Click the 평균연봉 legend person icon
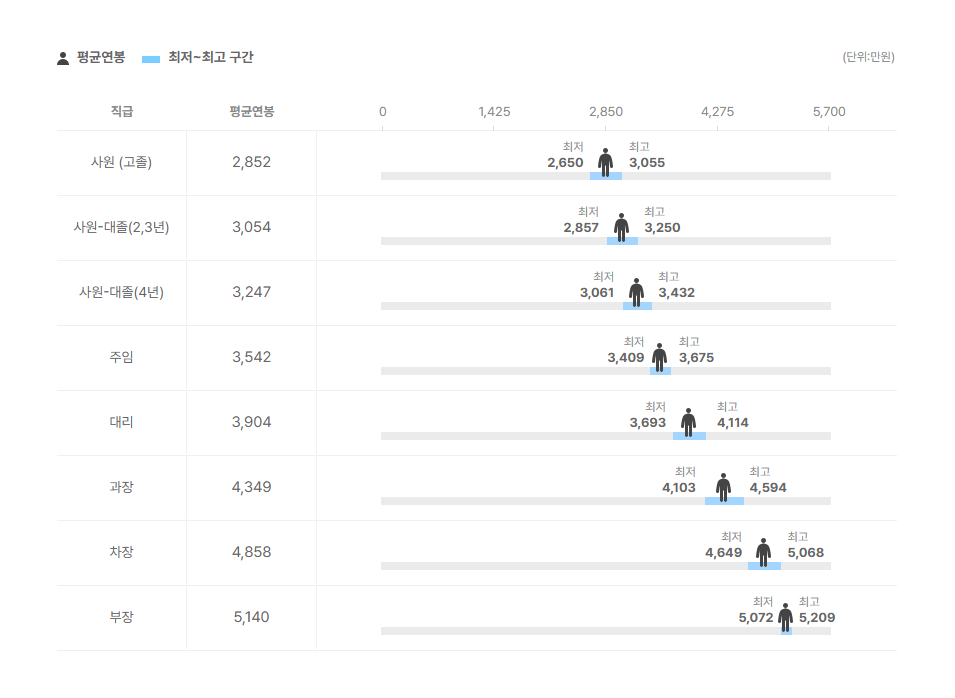 (x=63, y=58)
